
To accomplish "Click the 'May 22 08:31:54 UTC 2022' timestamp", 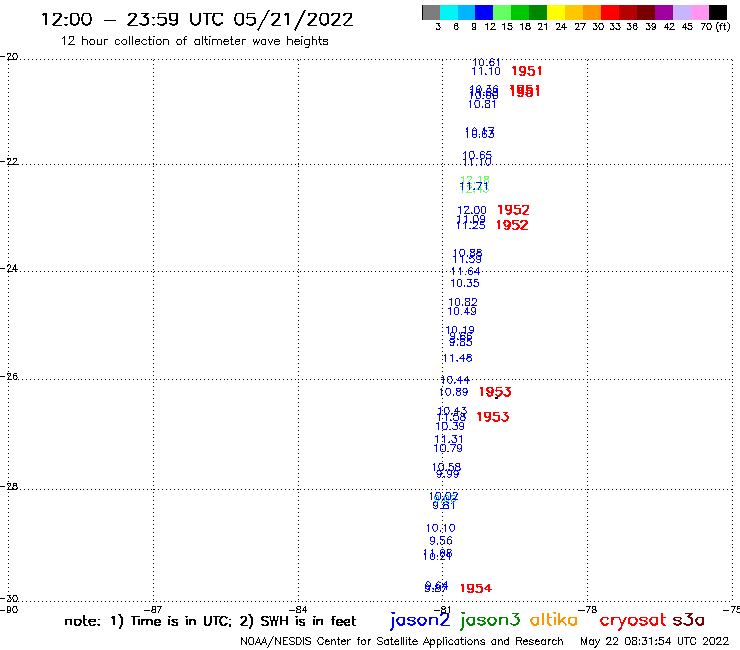I will (655, 641).
